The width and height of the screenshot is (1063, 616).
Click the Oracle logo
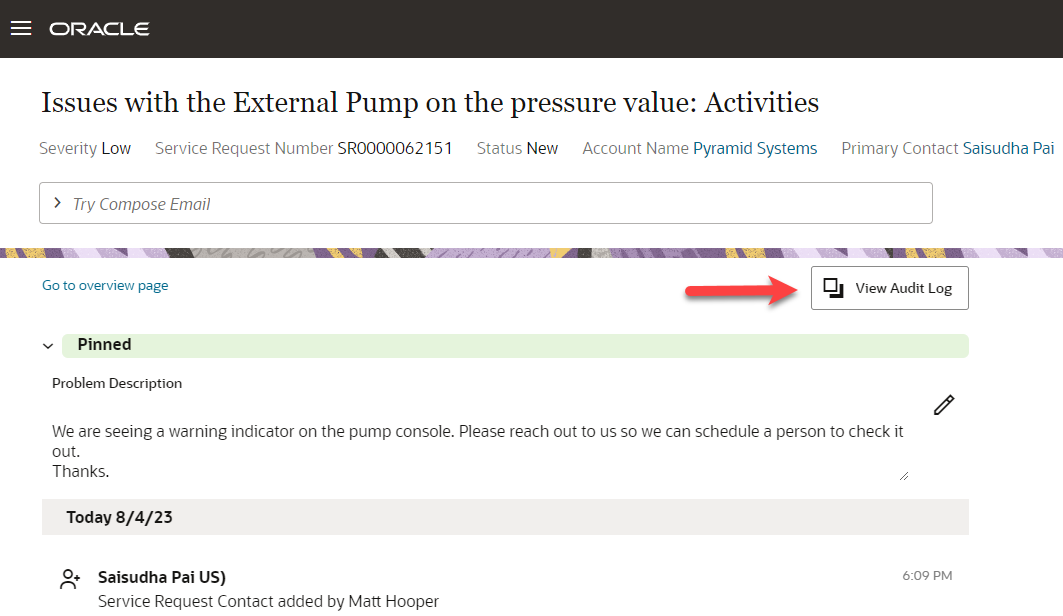pyautogui.click(x=100, y=29)
